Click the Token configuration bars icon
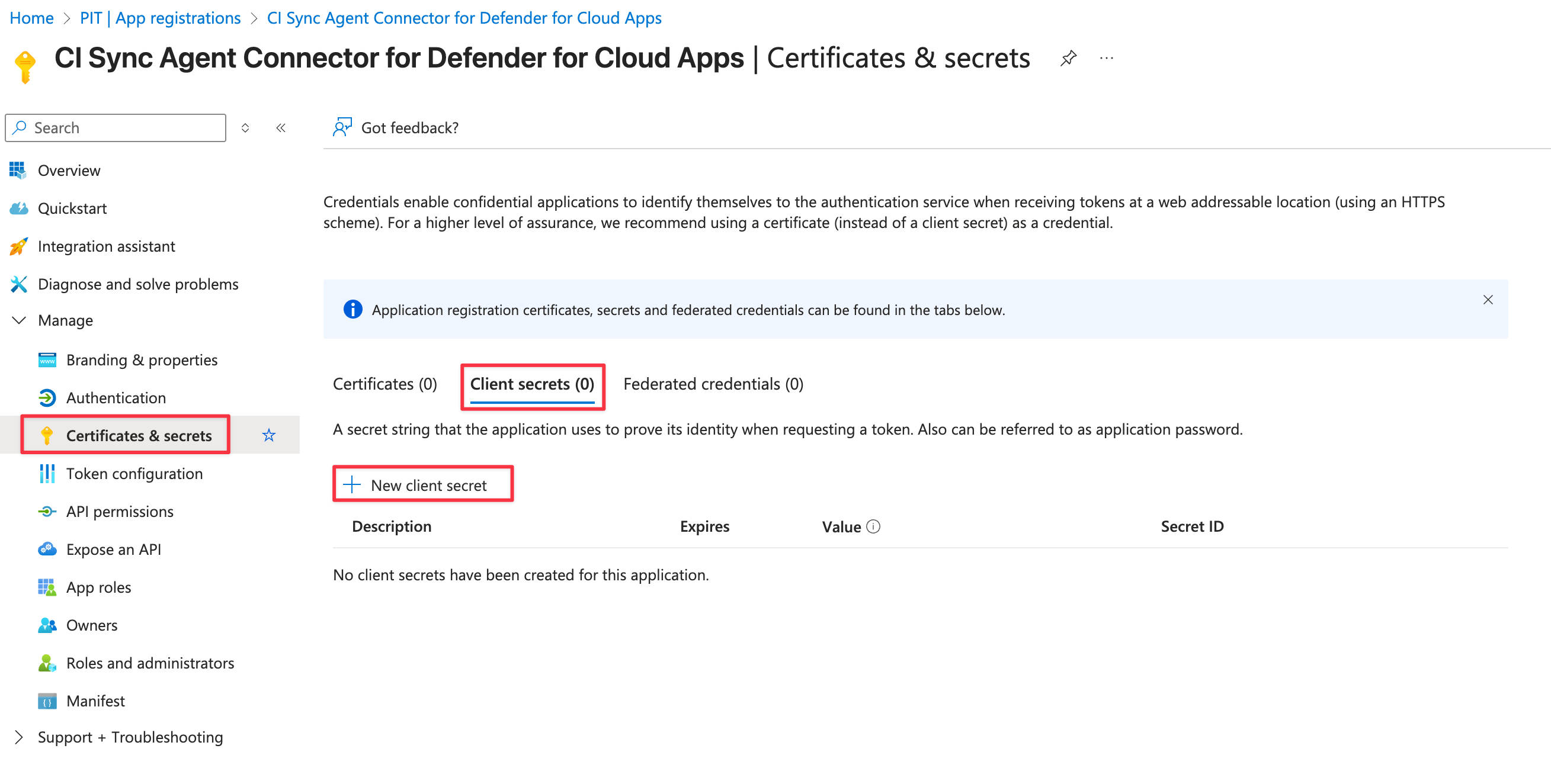1551x784 pixels. pos(47,474)
